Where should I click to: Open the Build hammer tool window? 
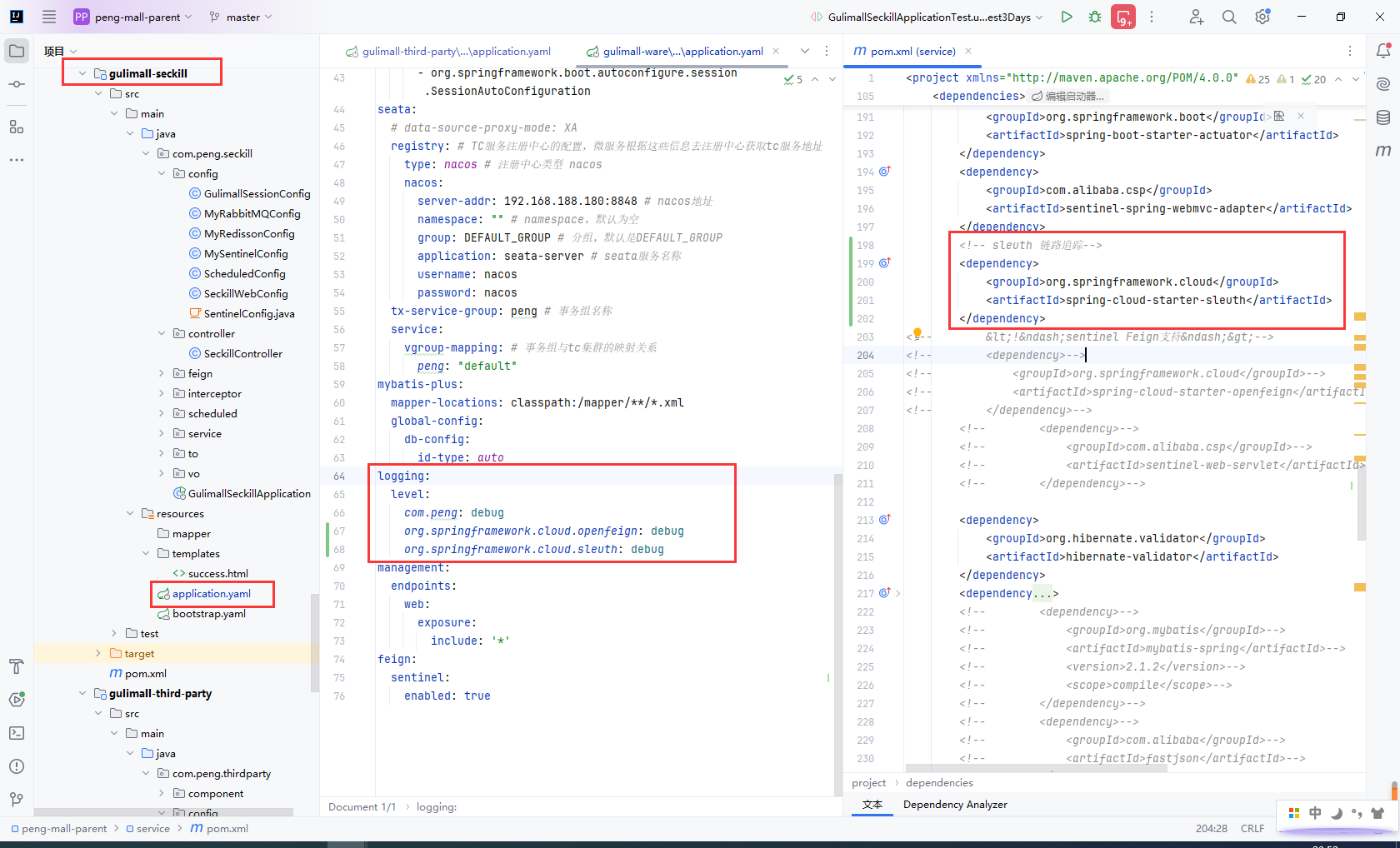[x=17, y=666]
